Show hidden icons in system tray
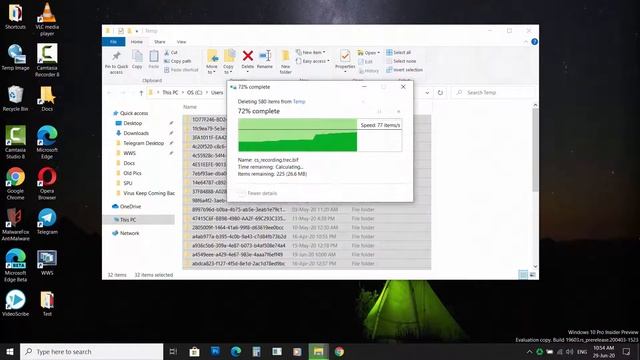Image resolution: width=640 pixels, height=360 pixels. (529, 351)
